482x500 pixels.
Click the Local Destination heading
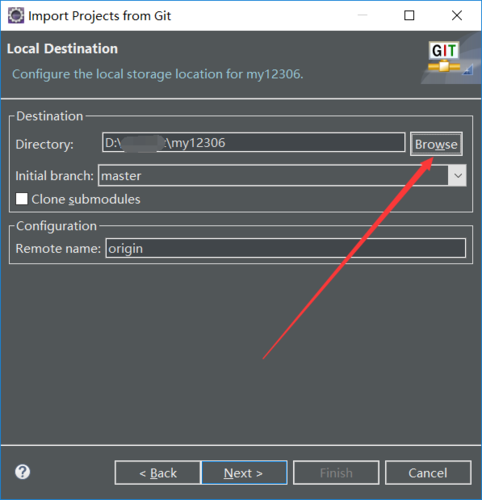[62, 49]
